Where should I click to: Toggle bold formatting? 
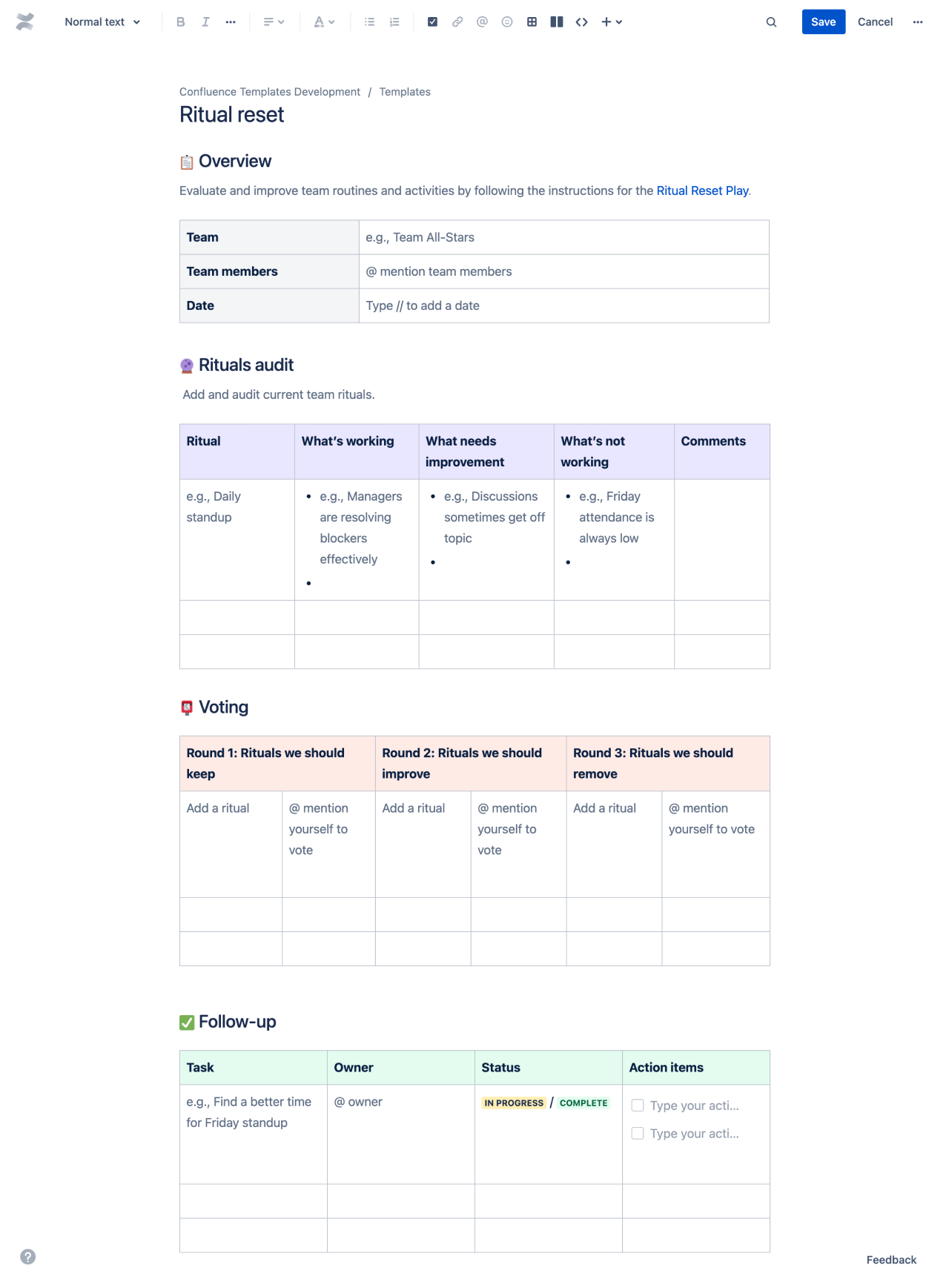coord(179,22)
